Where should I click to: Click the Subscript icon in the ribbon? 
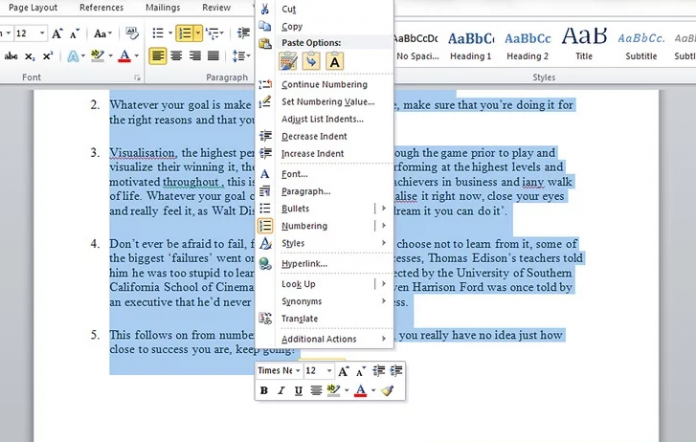coord(30,56)
